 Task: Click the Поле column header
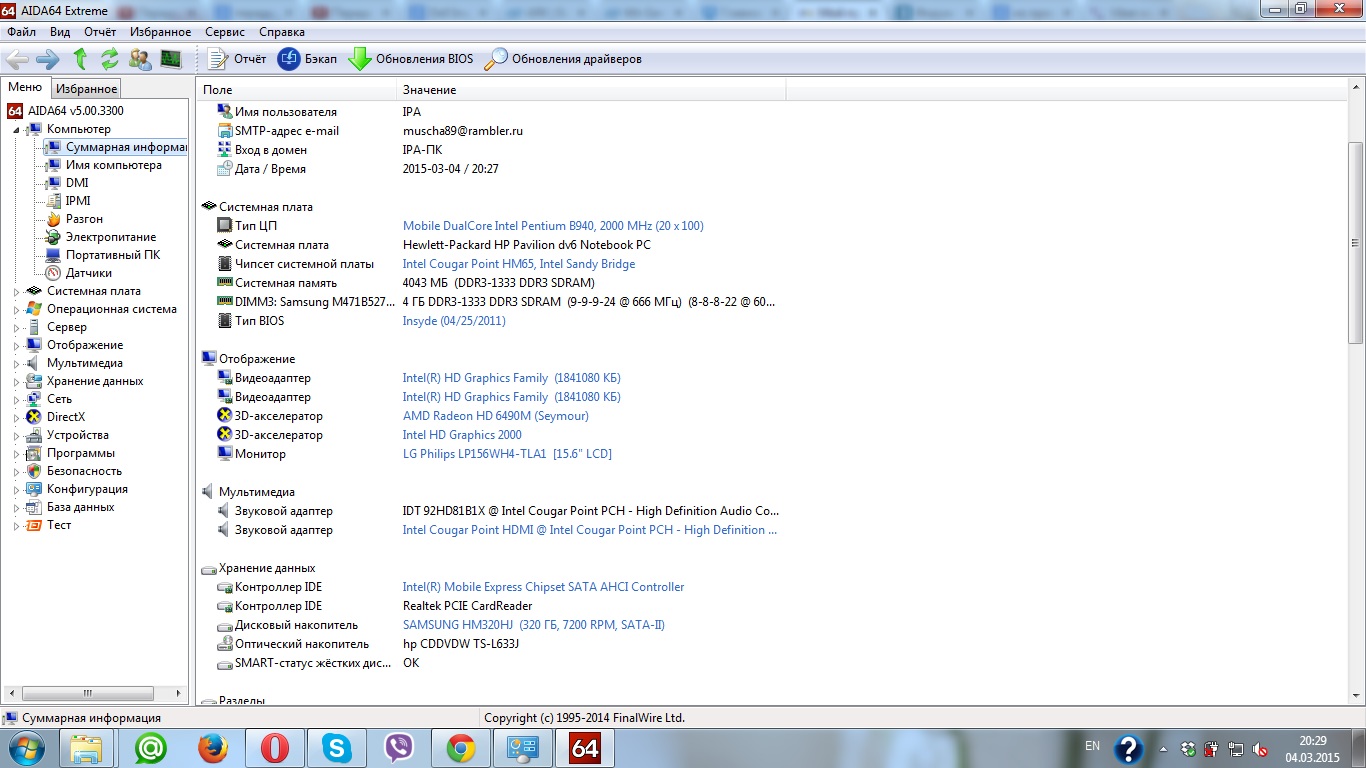point(296,90)
